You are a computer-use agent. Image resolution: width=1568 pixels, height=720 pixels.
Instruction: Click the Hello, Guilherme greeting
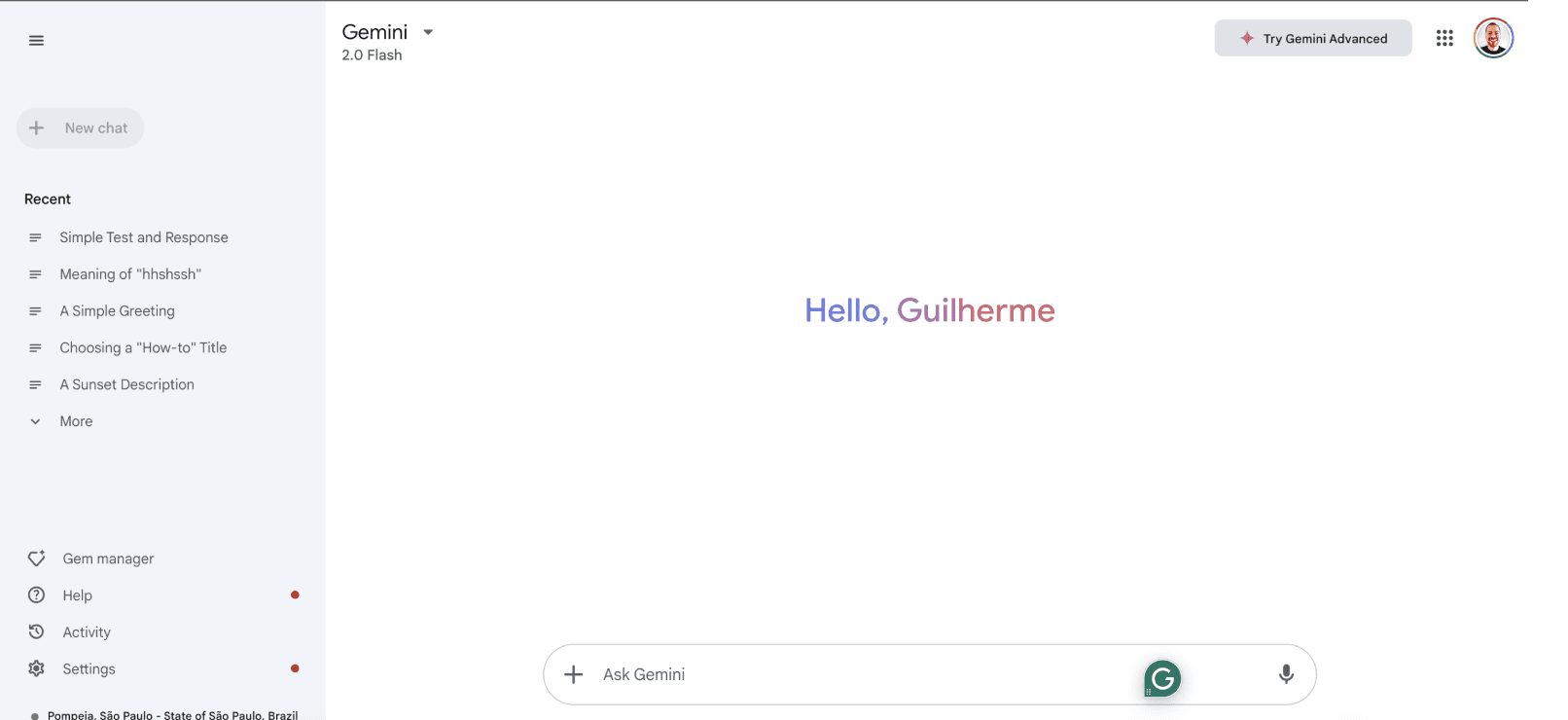click(930, 310)
